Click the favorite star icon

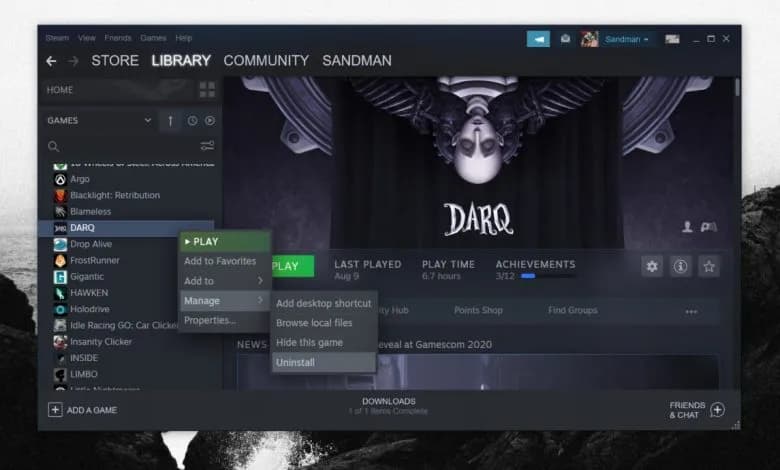709,266
